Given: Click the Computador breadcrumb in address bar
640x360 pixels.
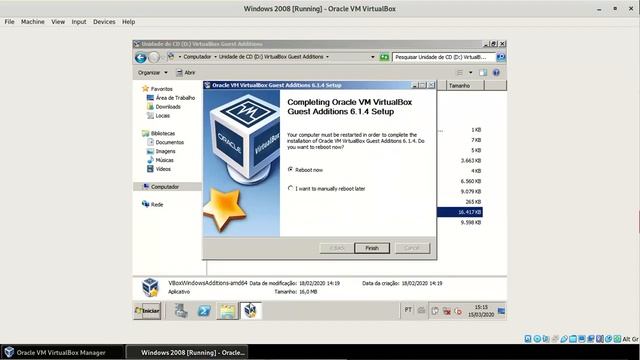Looking at the screenshot, I should tap(197, 57).
